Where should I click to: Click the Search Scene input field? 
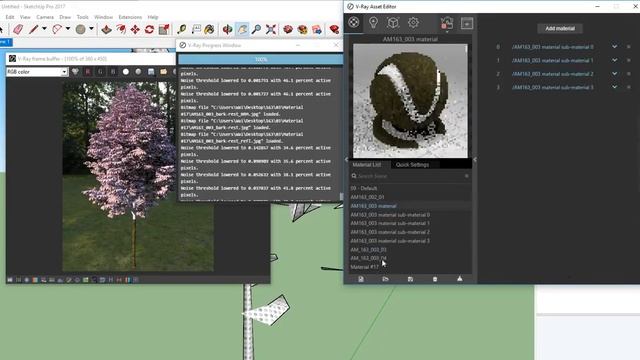[x=410, y=176]
